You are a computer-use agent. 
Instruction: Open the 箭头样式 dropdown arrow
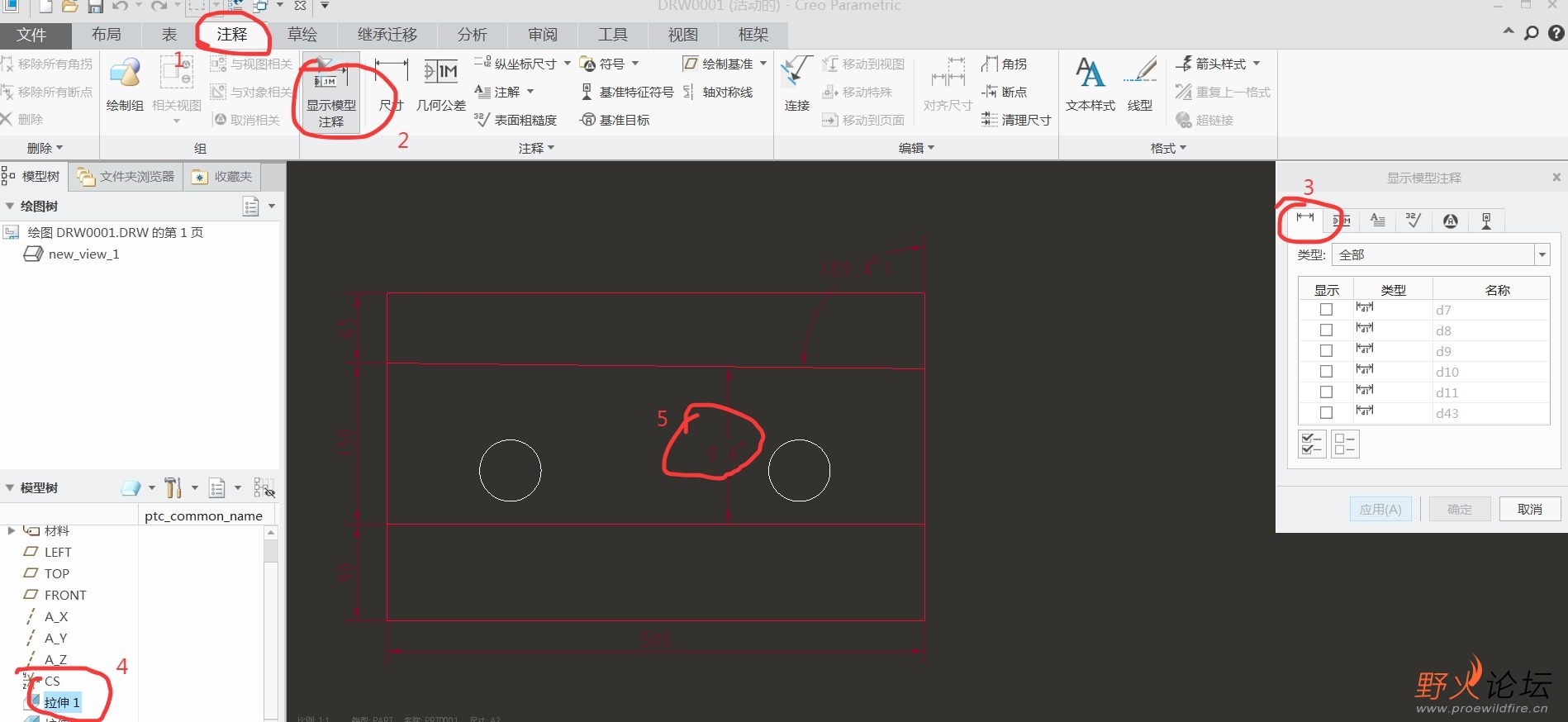click(1257, 64)
